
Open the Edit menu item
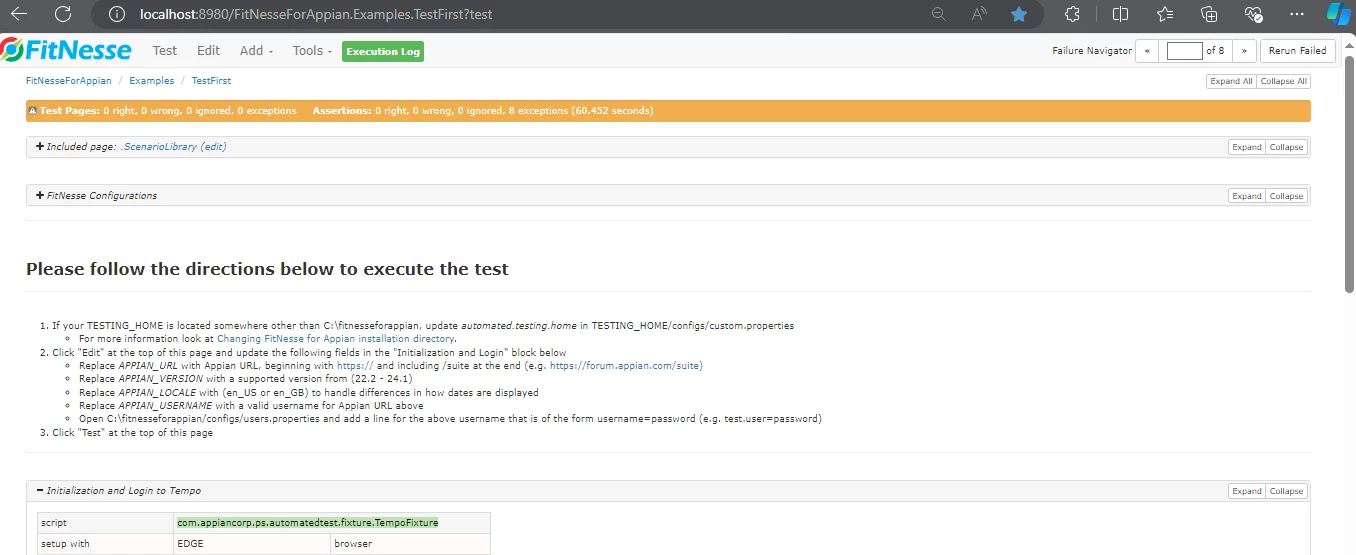pyautogui.click(x=208, y=51)
